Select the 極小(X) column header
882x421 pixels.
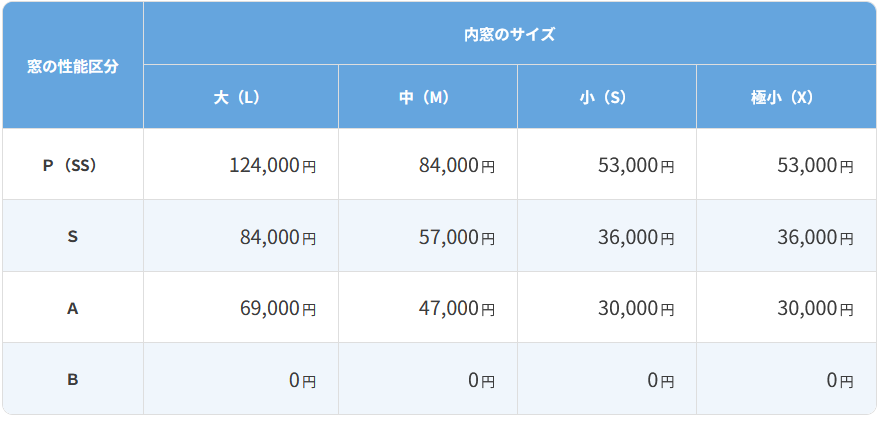click(x=787, y=97)
